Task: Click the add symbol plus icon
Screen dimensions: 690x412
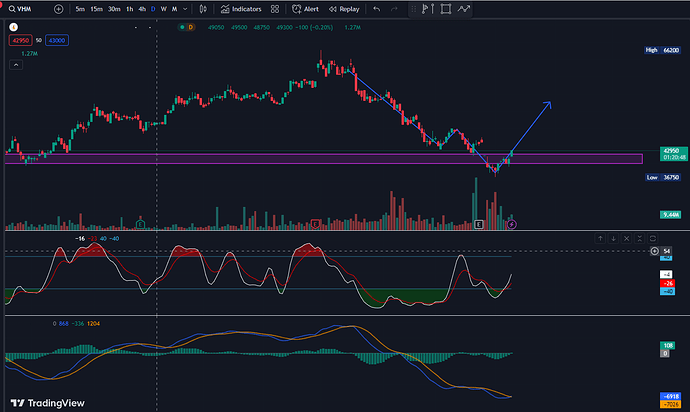Action: [58, 9]
